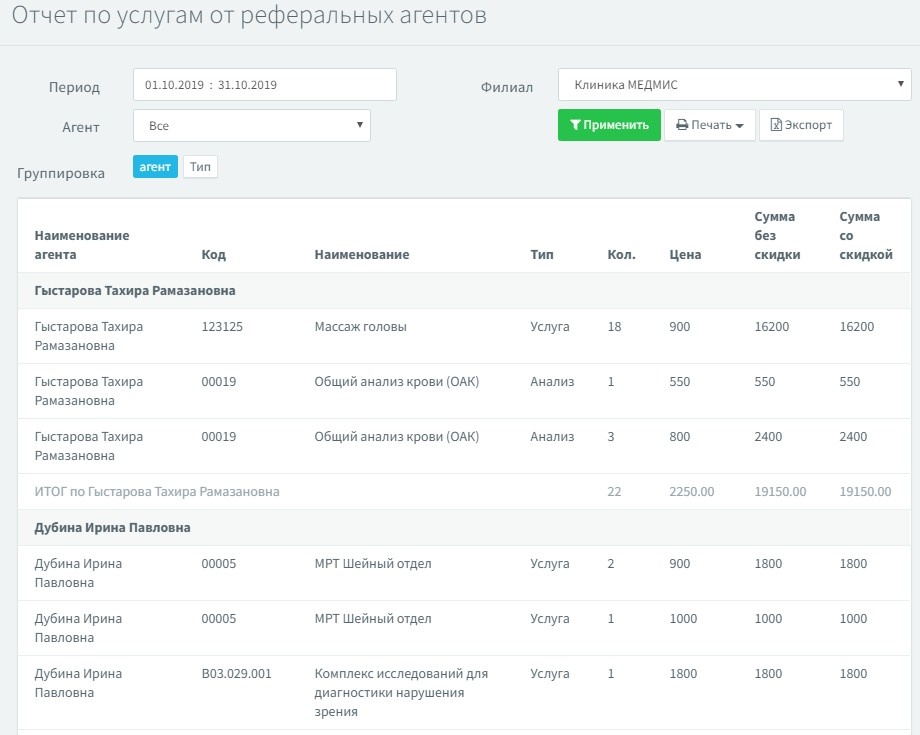Select grouping by Тип
Viewport: 920px width, 735px height.
[x=200, y=167]
